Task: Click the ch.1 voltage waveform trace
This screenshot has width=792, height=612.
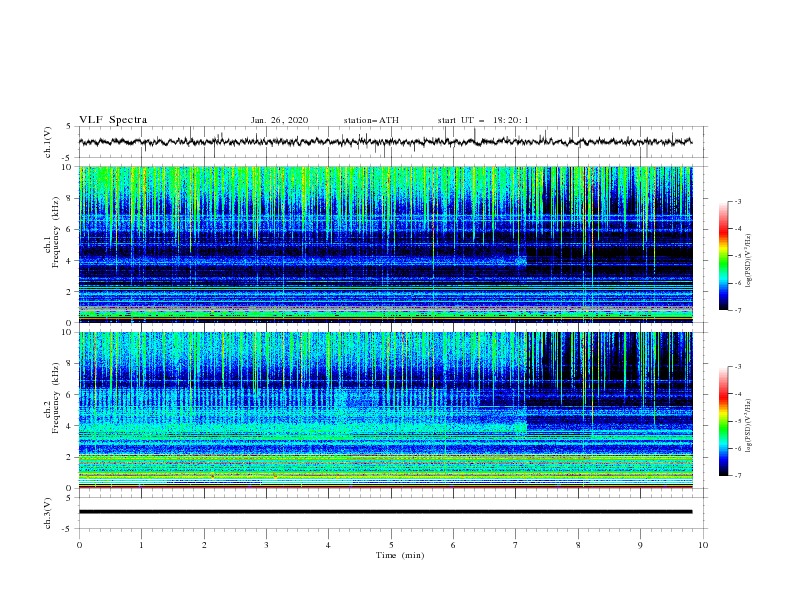Action: 385,142
